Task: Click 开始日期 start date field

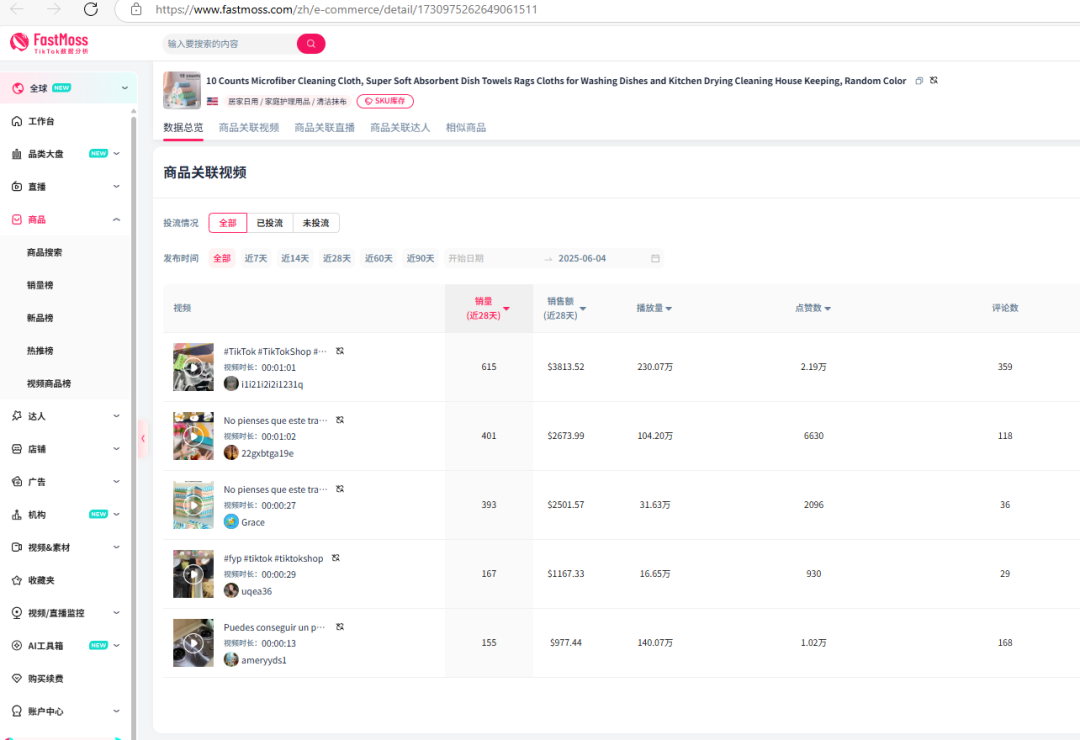Action: click(492, 258)
